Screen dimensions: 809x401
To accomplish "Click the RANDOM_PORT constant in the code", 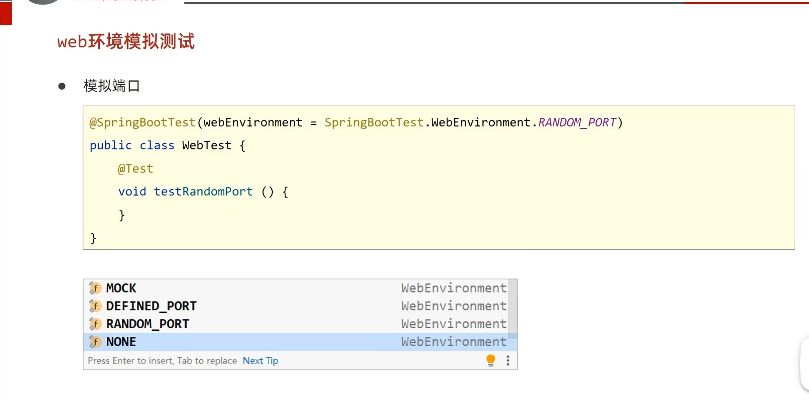I will 577,123.
